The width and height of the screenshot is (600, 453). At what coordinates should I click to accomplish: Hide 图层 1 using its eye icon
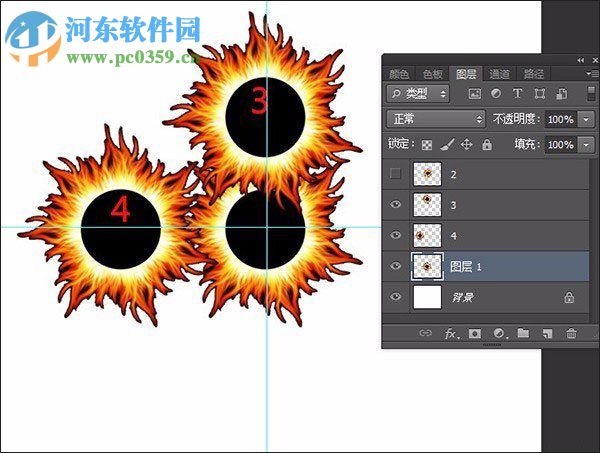point(395,266)
